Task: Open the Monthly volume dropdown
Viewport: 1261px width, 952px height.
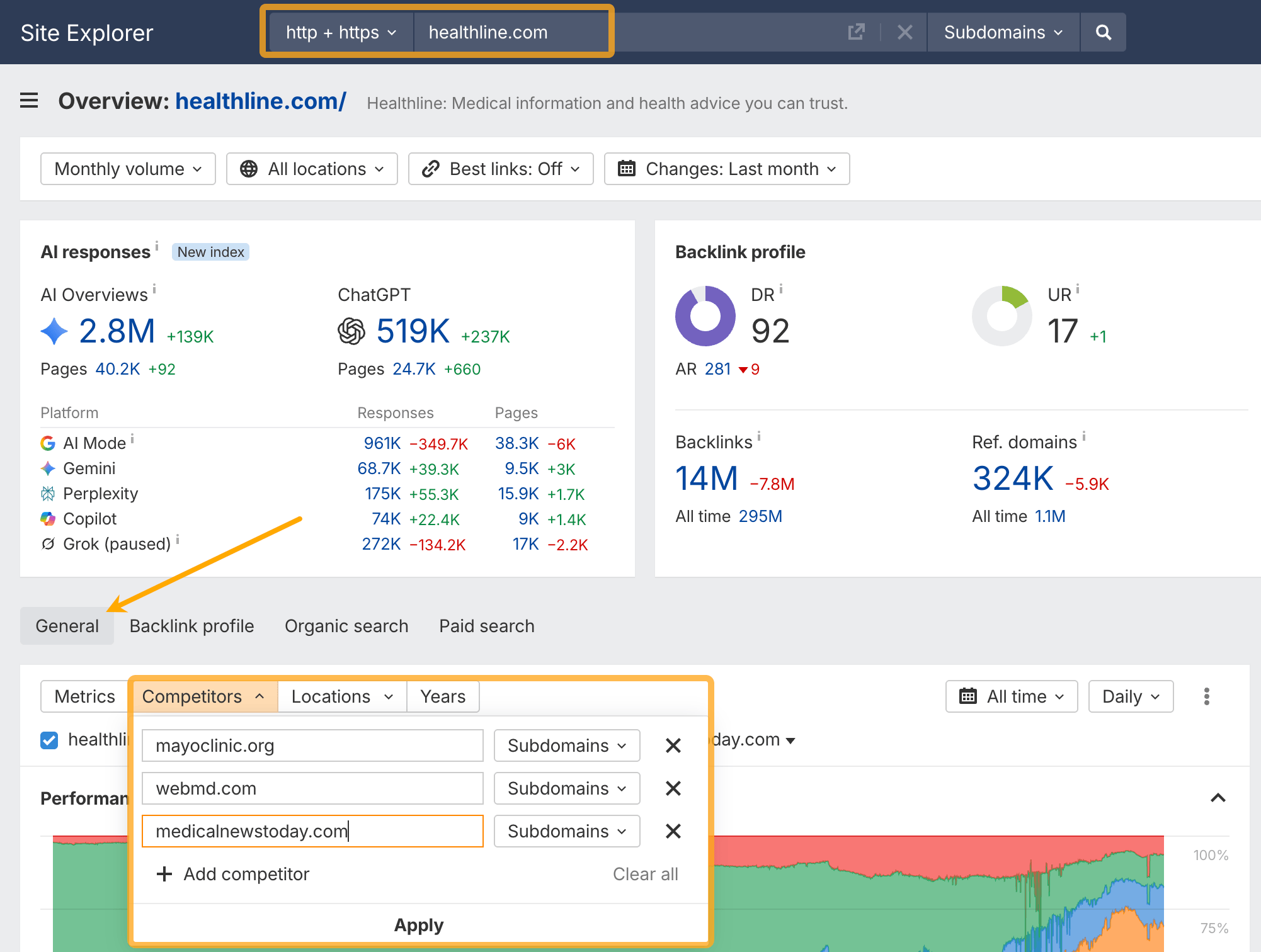Action: coord(128,169)
